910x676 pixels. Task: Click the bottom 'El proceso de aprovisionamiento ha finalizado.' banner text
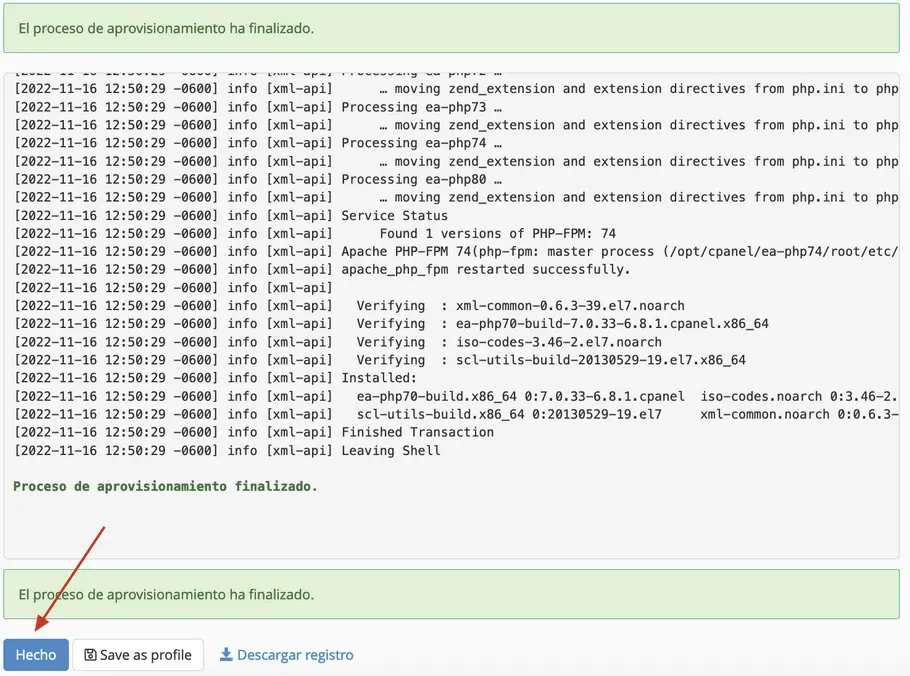[166, 594]
